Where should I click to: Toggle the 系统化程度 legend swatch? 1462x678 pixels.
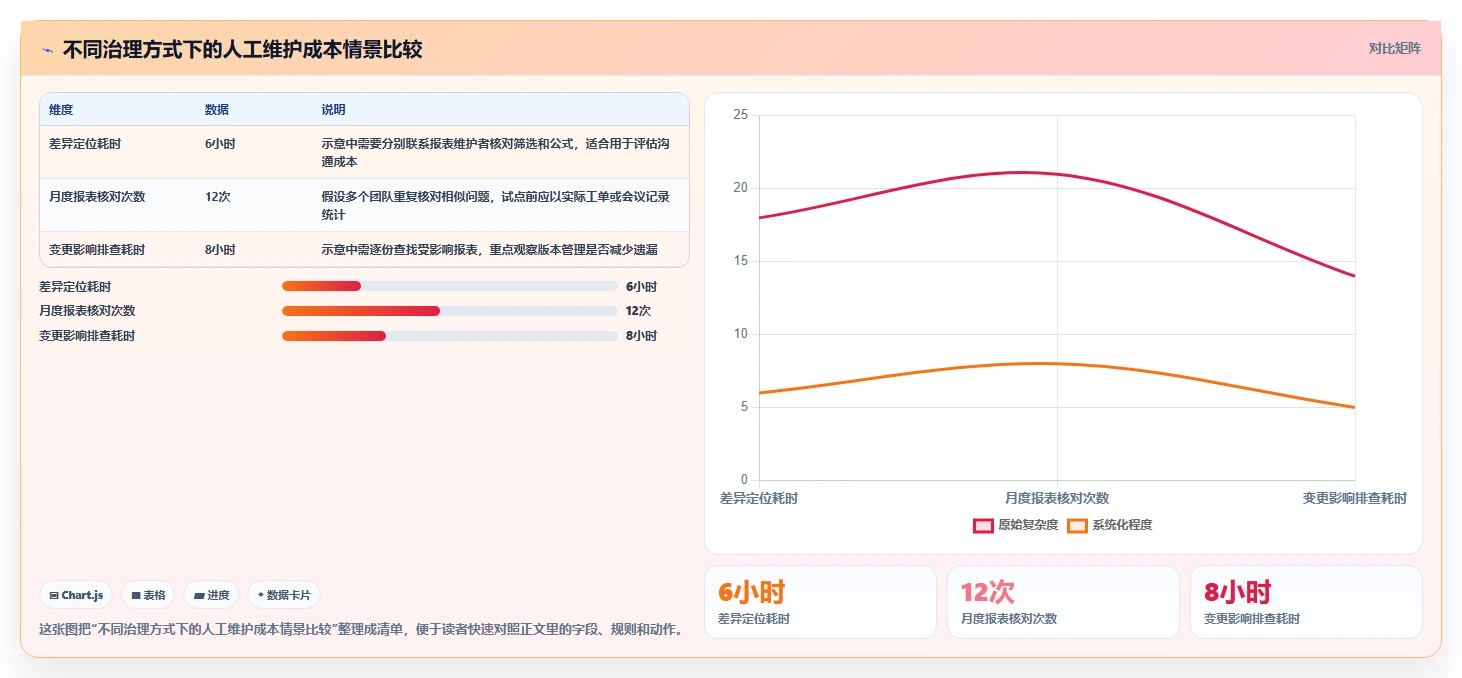(x=1077, y=525)
